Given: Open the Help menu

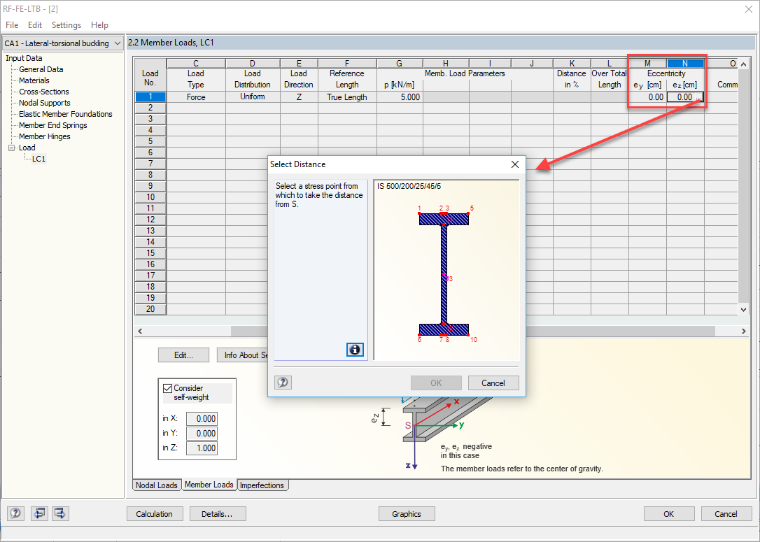Looking at the screenshot, I should [99, 25].
